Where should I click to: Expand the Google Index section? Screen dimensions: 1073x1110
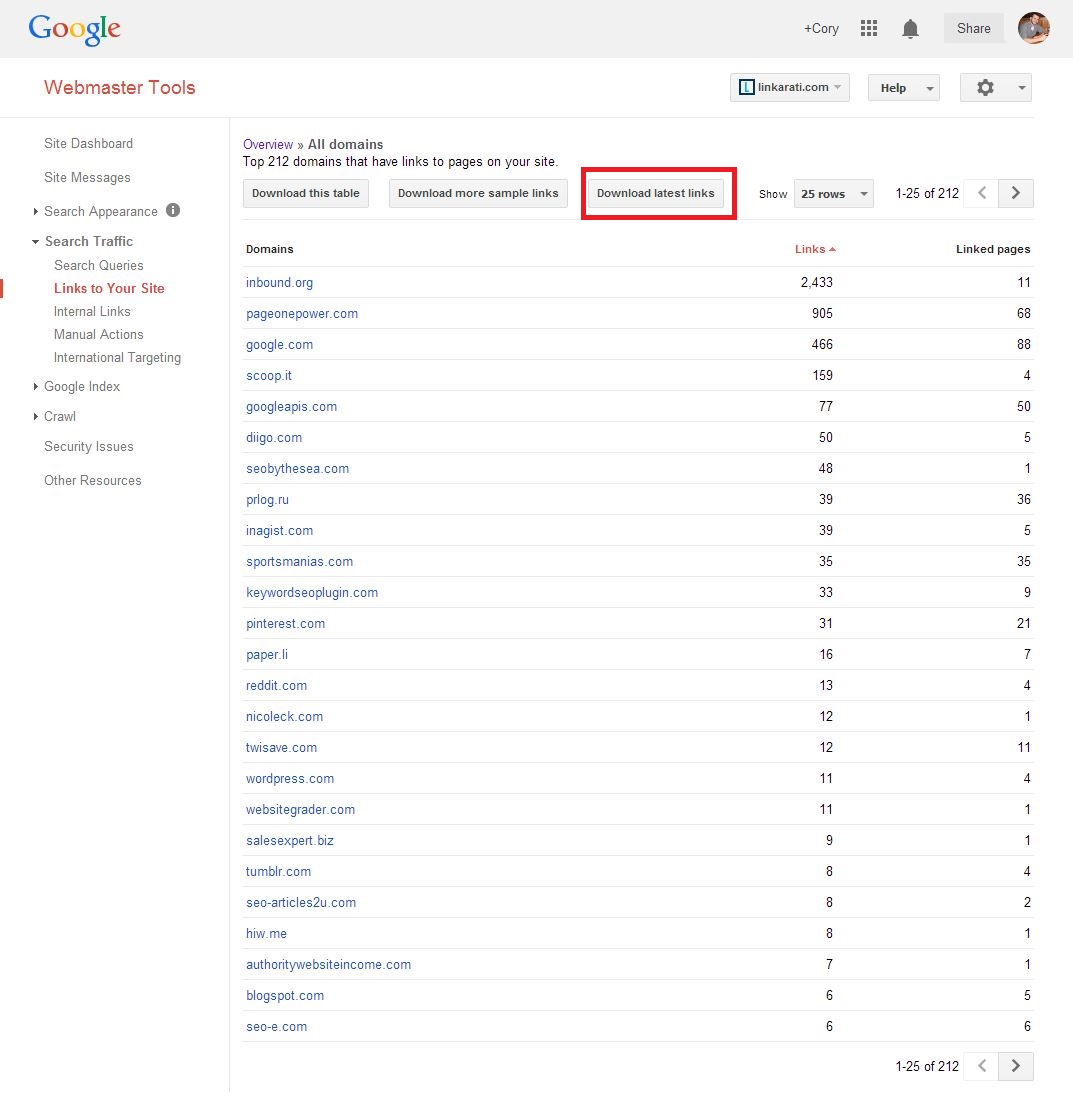click(x=82, y=386)
